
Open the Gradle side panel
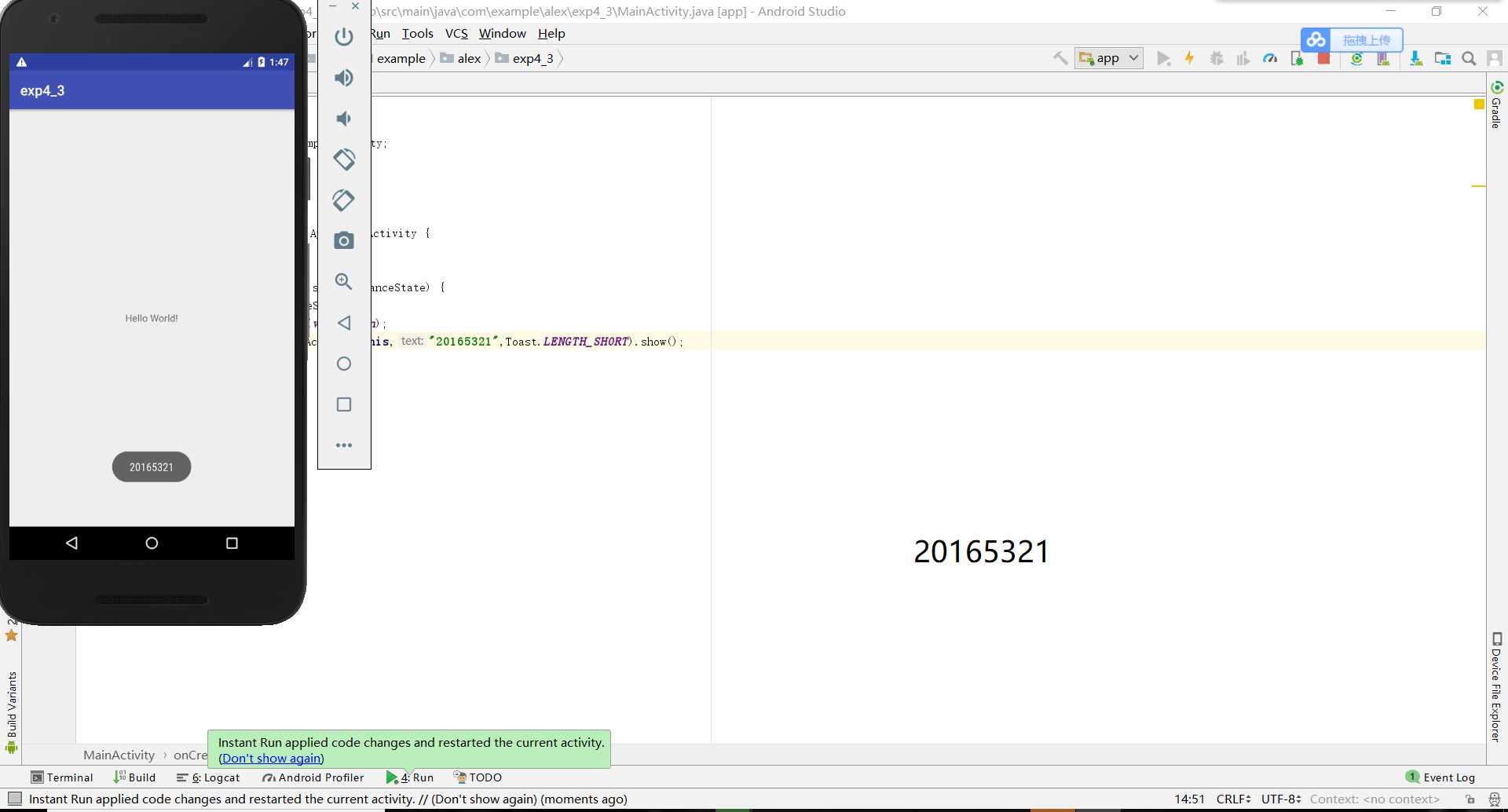tap(1497, 104)
